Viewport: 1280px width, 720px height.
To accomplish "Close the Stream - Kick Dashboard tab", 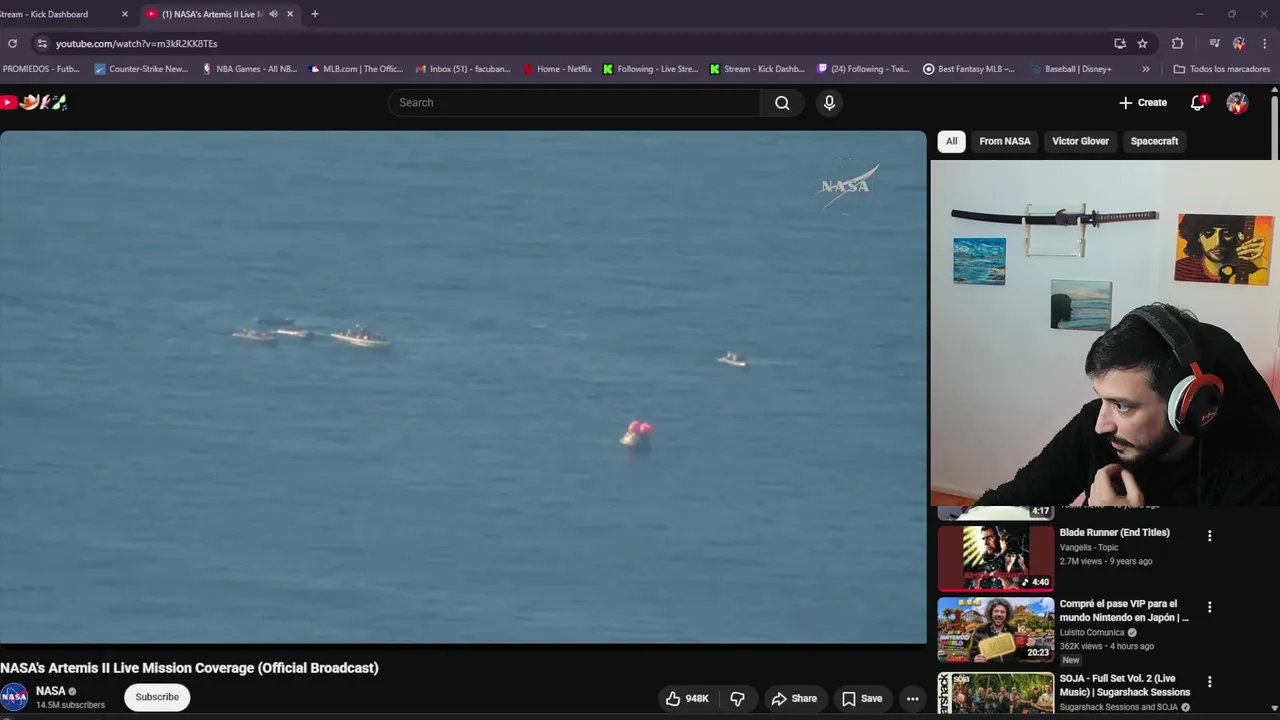I will click(x=125, y=14).
